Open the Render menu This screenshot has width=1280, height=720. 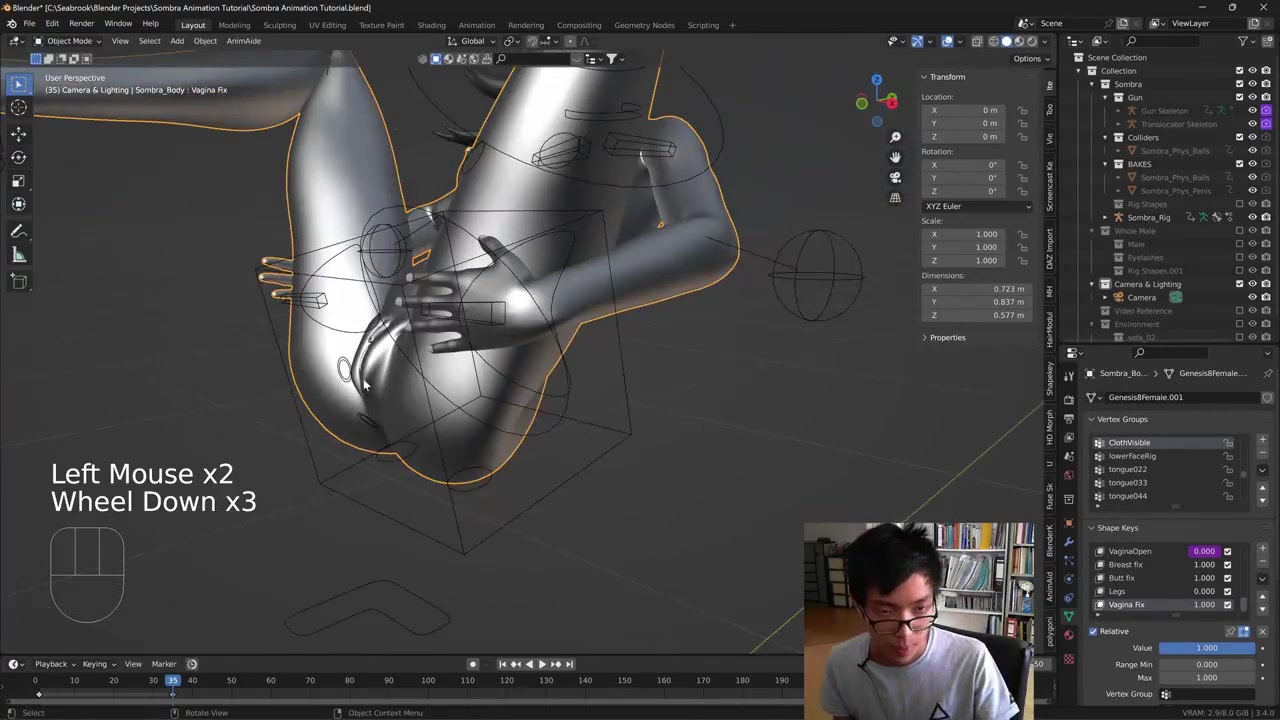(81, 24)
